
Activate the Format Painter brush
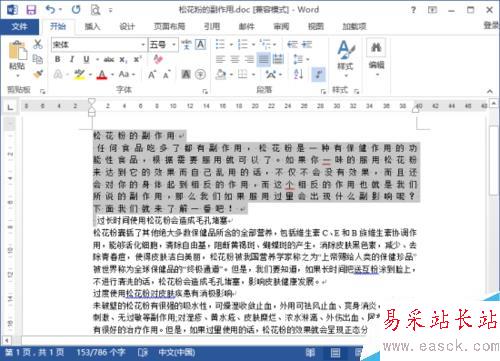[x=38, y=74]
